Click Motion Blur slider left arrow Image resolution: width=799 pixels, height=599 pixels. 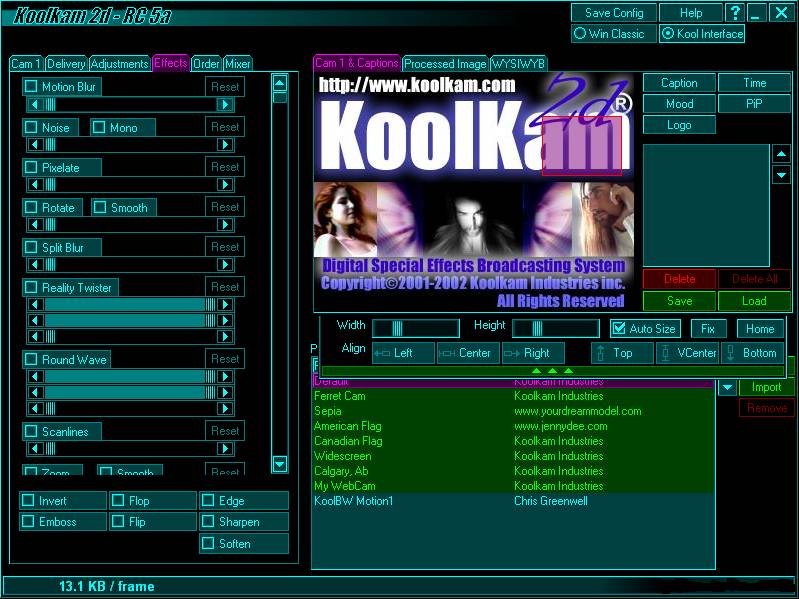[x=35, y=104]
